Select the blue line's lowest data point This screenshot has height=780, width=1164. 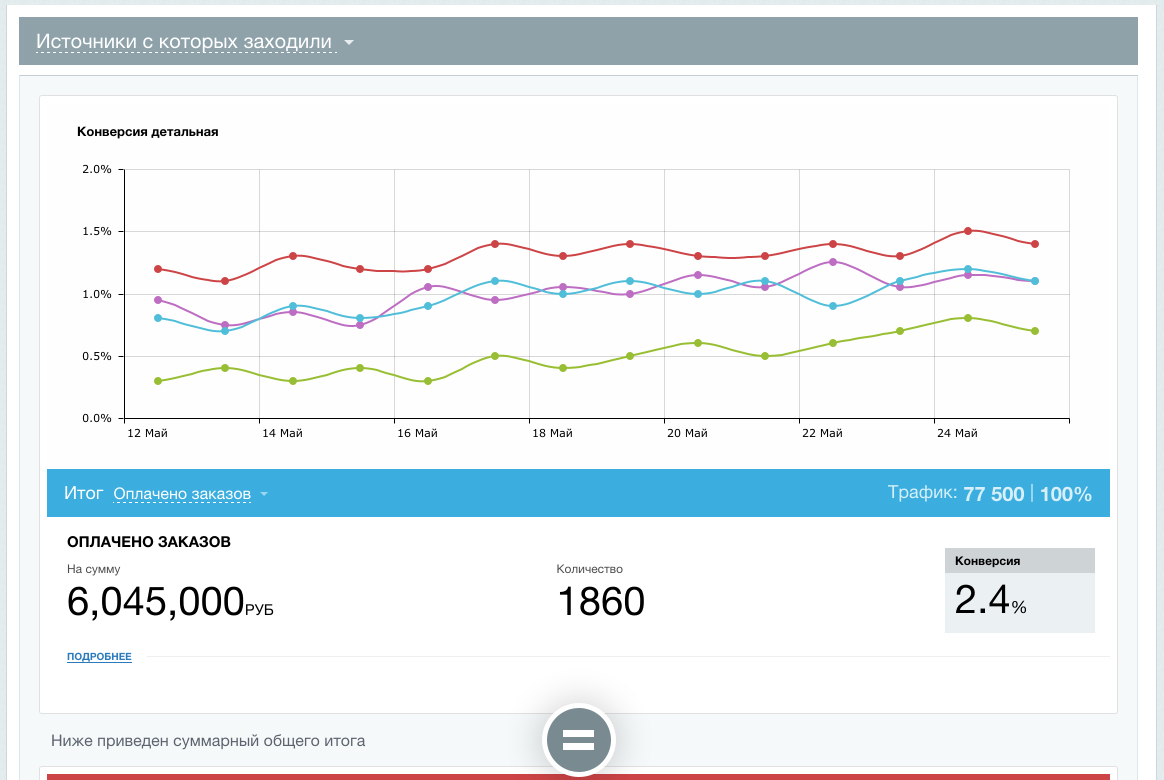coord(225,331)
